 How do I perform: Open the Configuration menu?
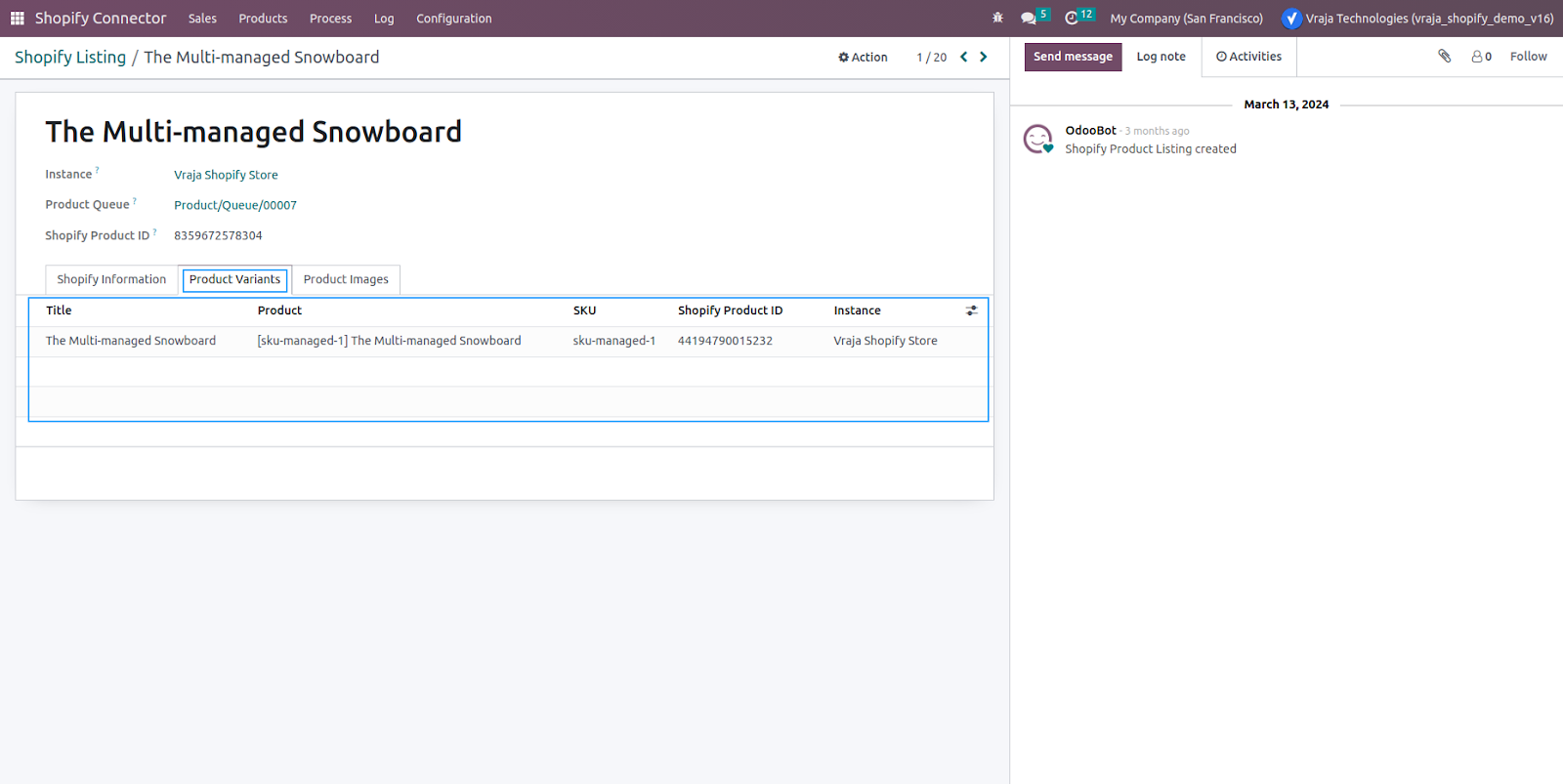point(454,19)
